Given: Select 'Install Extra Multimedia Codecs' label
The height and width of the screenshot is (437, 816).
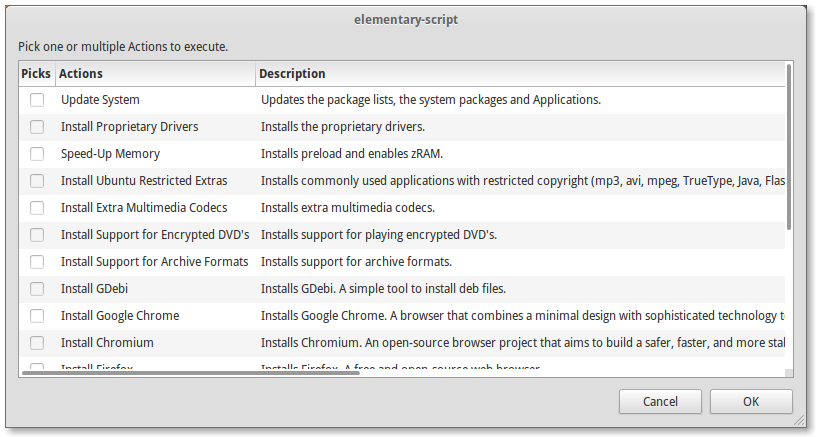Looking at the screenshot, I should click(144, 208).
